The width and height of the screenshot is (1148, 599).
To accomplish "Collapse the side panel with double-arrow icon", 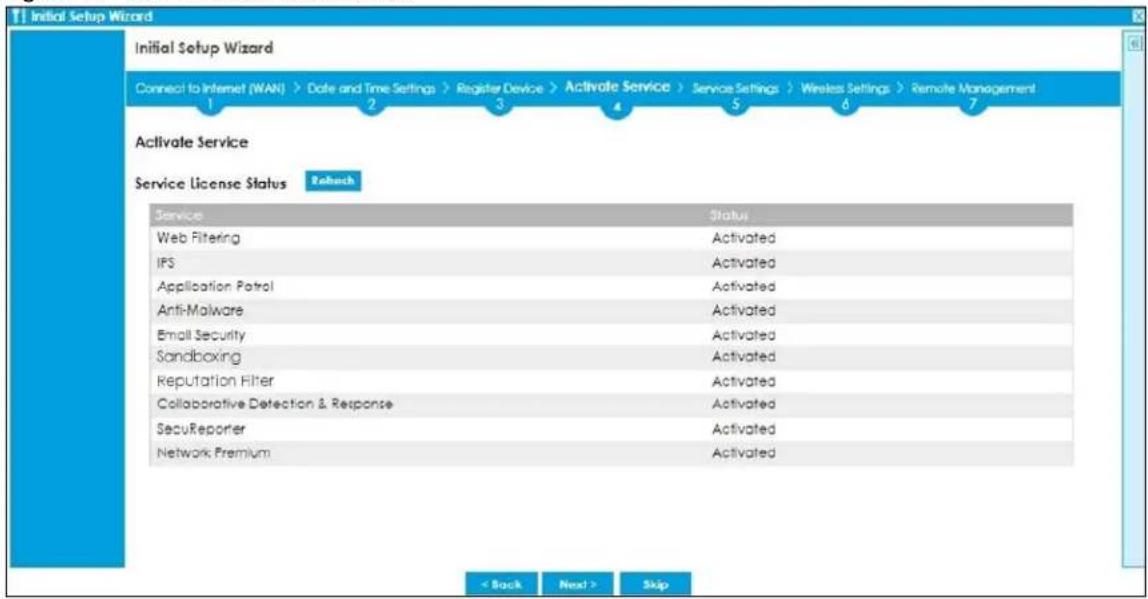I will click(x=1136, y=43).
